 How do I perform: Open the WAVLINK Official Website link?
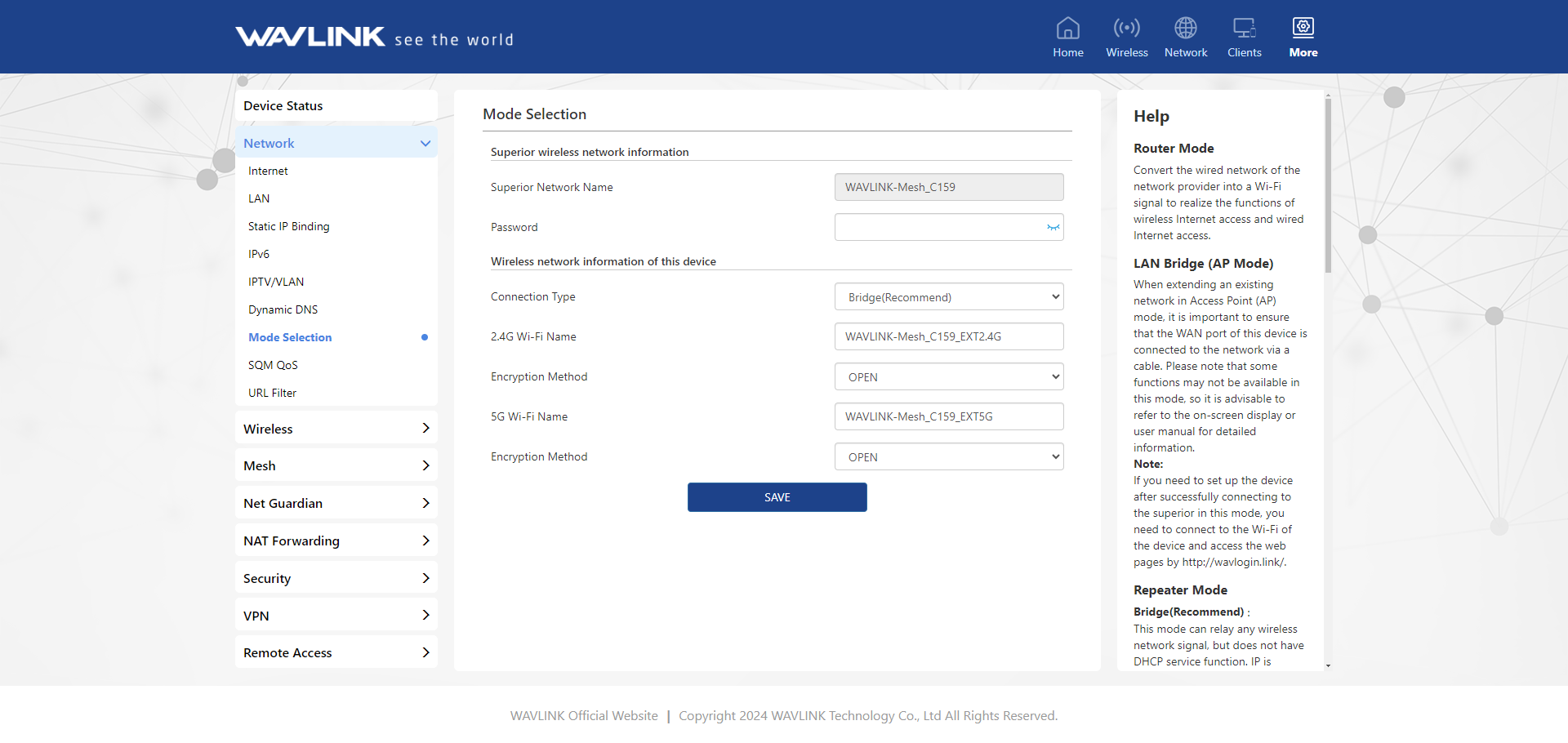coord(584,716)
